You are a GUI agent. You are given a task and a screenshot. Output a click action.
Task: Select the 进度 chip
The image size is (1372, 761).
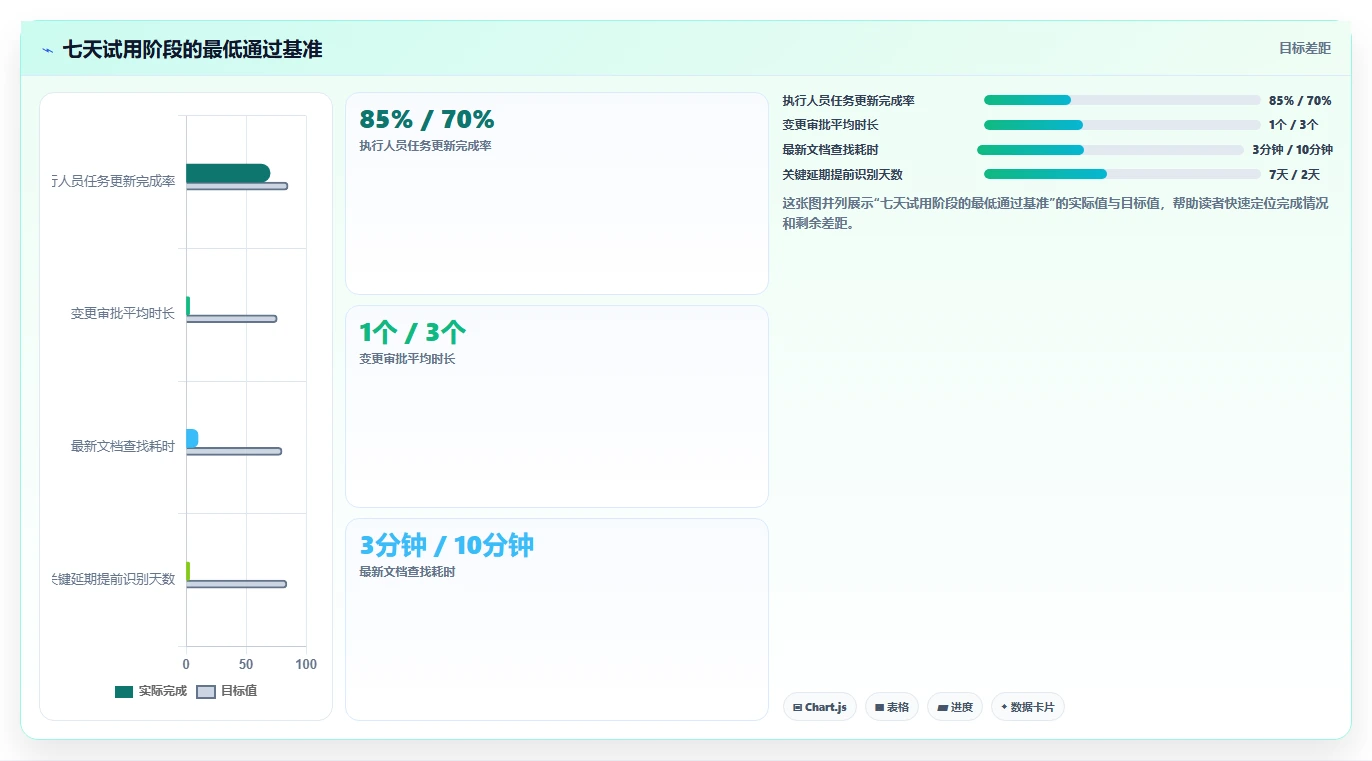[955, 707]
